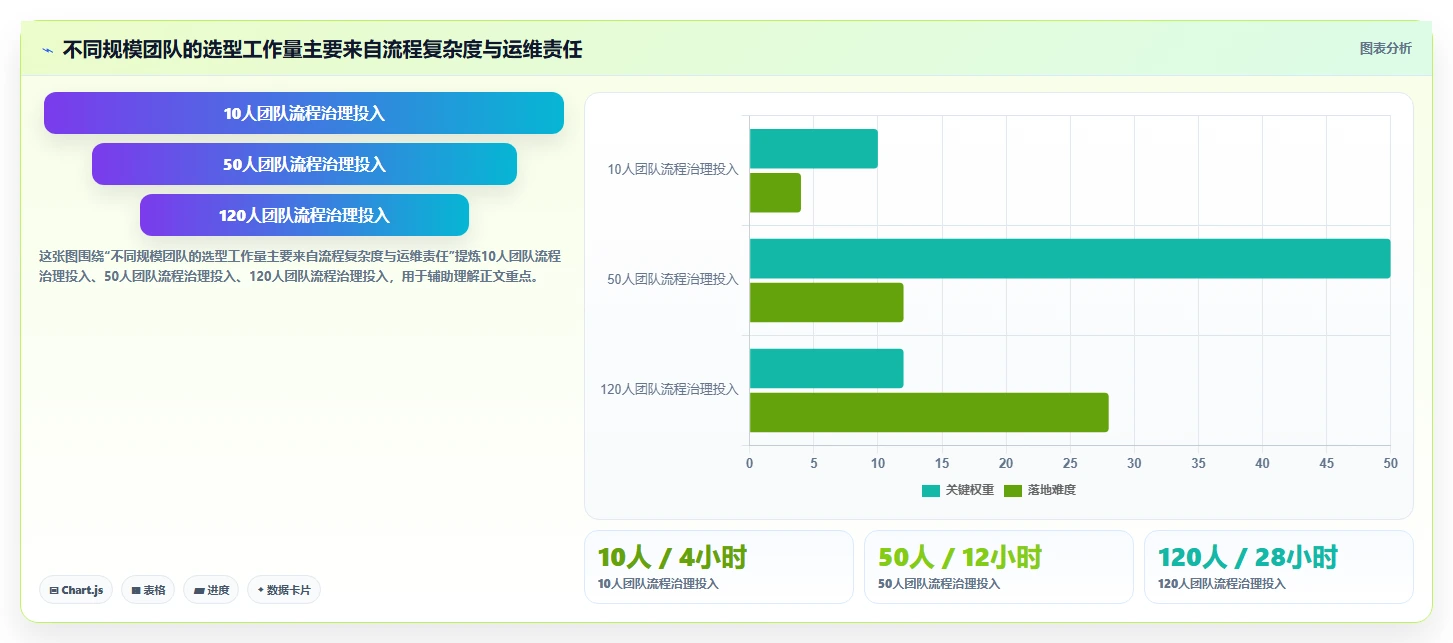1453x643 pixels.
Task: Click the caption under 120人 / 28小时
Action: click(1222, 584)
